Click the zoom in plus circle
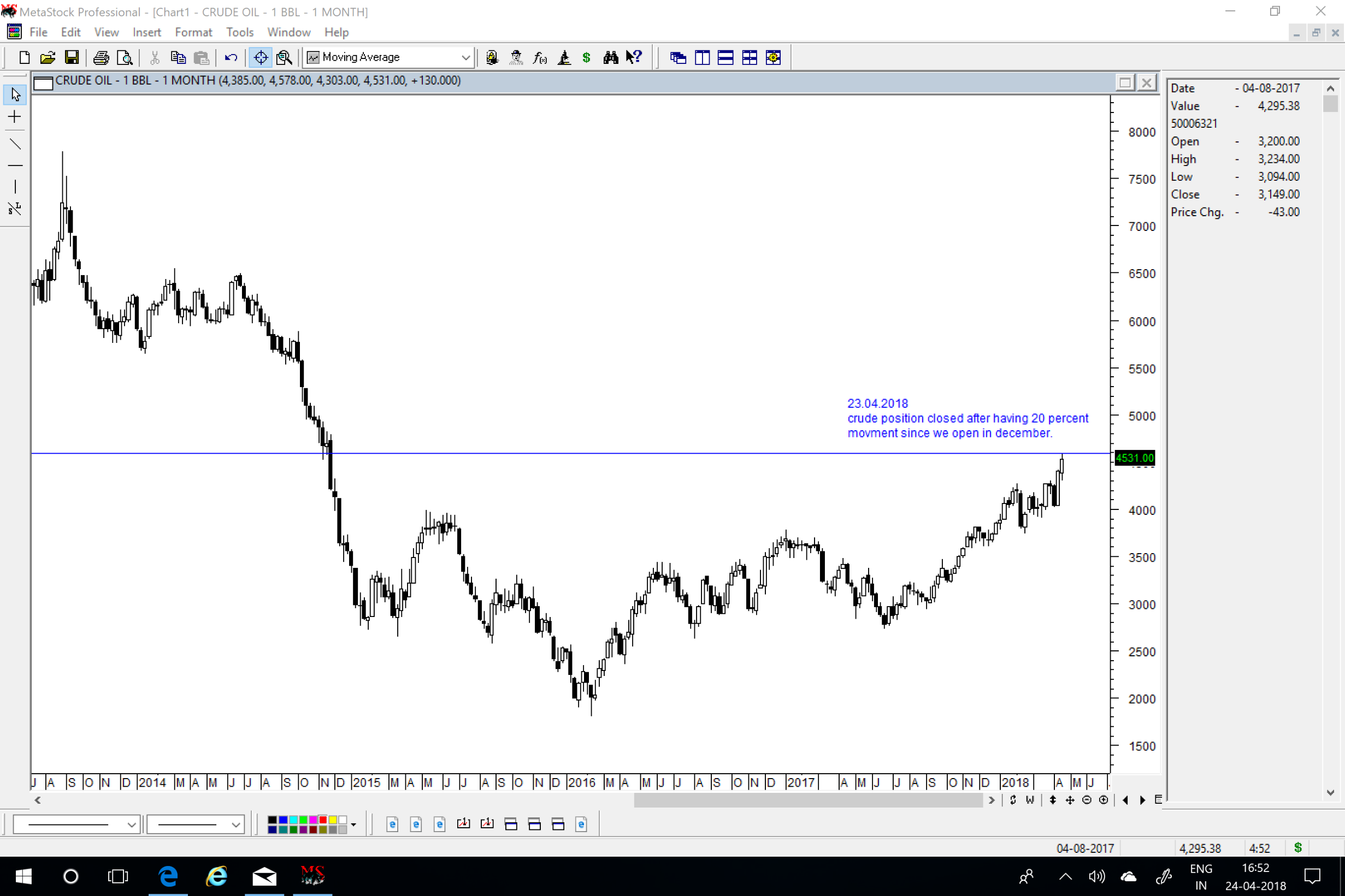 1103,800
